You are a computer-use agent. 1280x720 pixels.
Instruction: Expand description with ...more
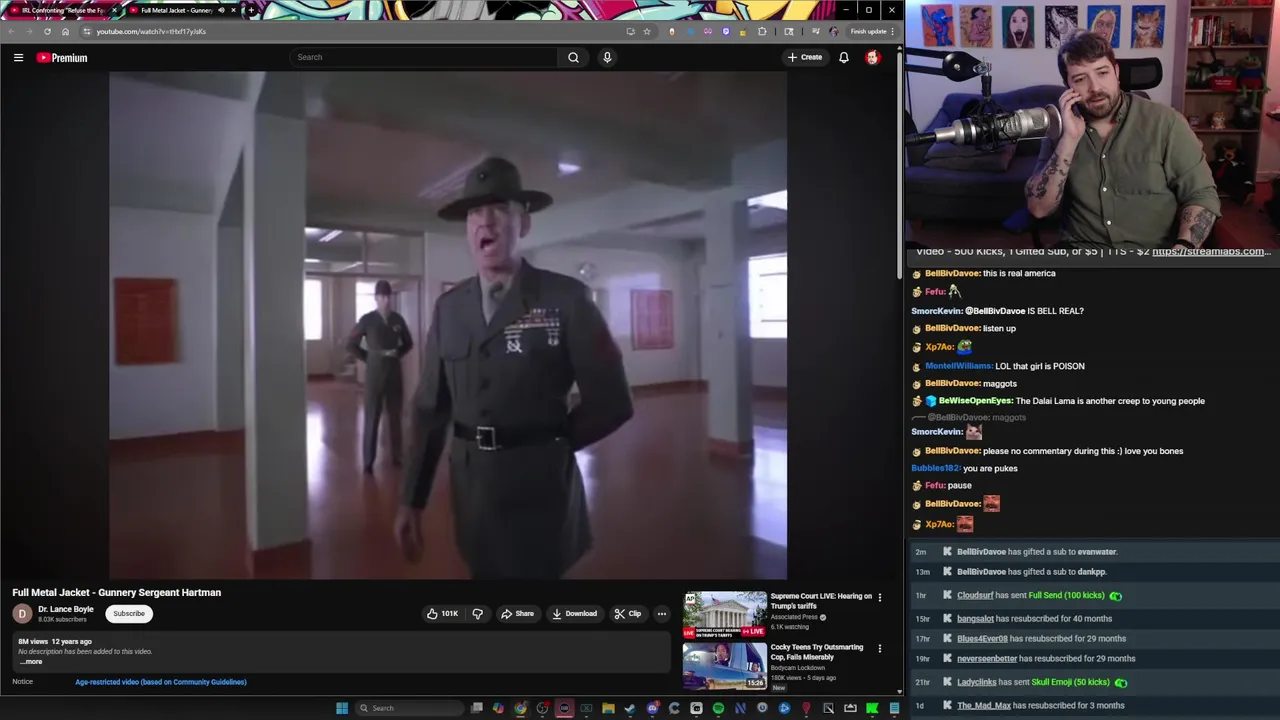point(31,661)
